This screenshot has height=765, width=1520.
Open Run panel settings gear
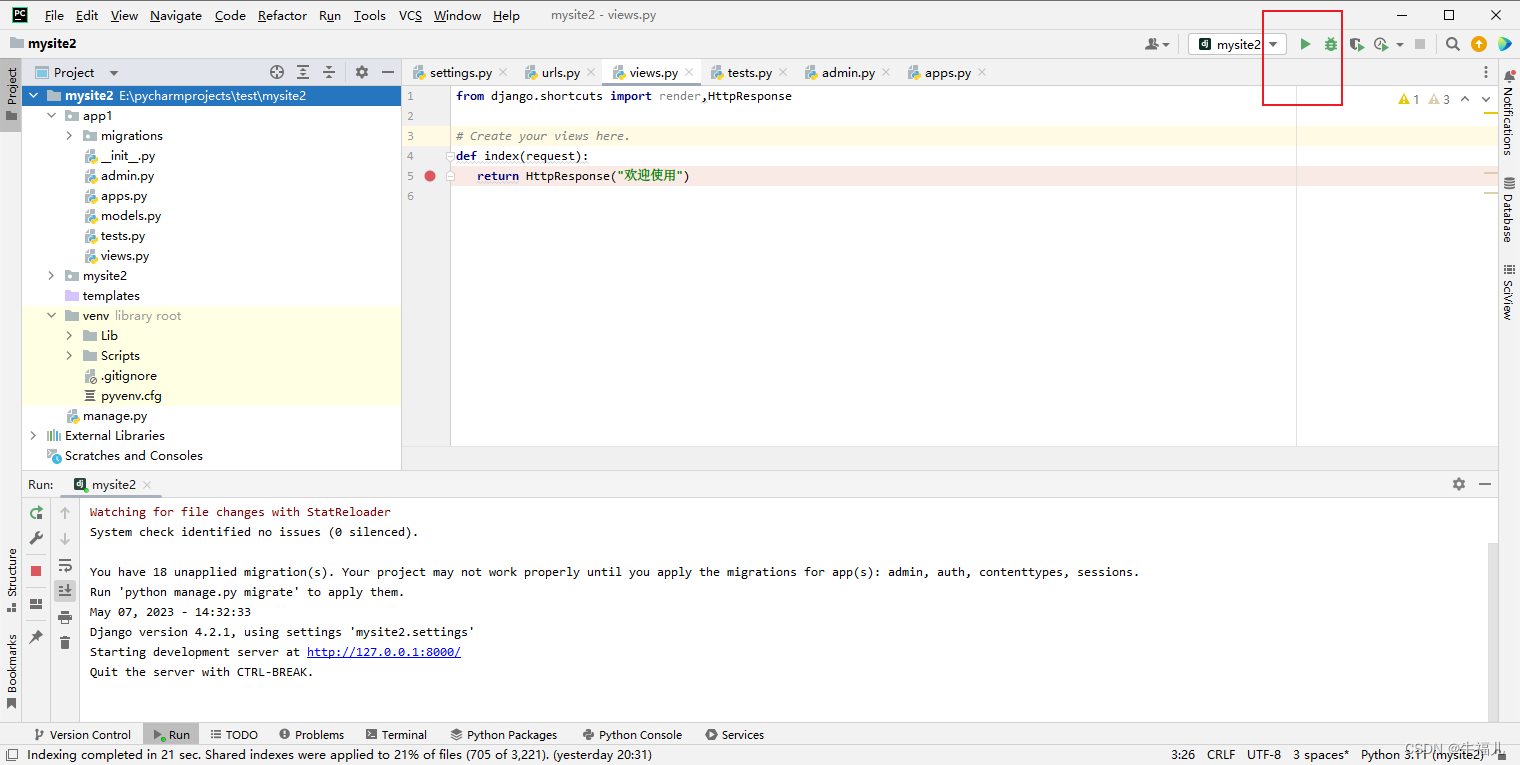click(1459, 484)
